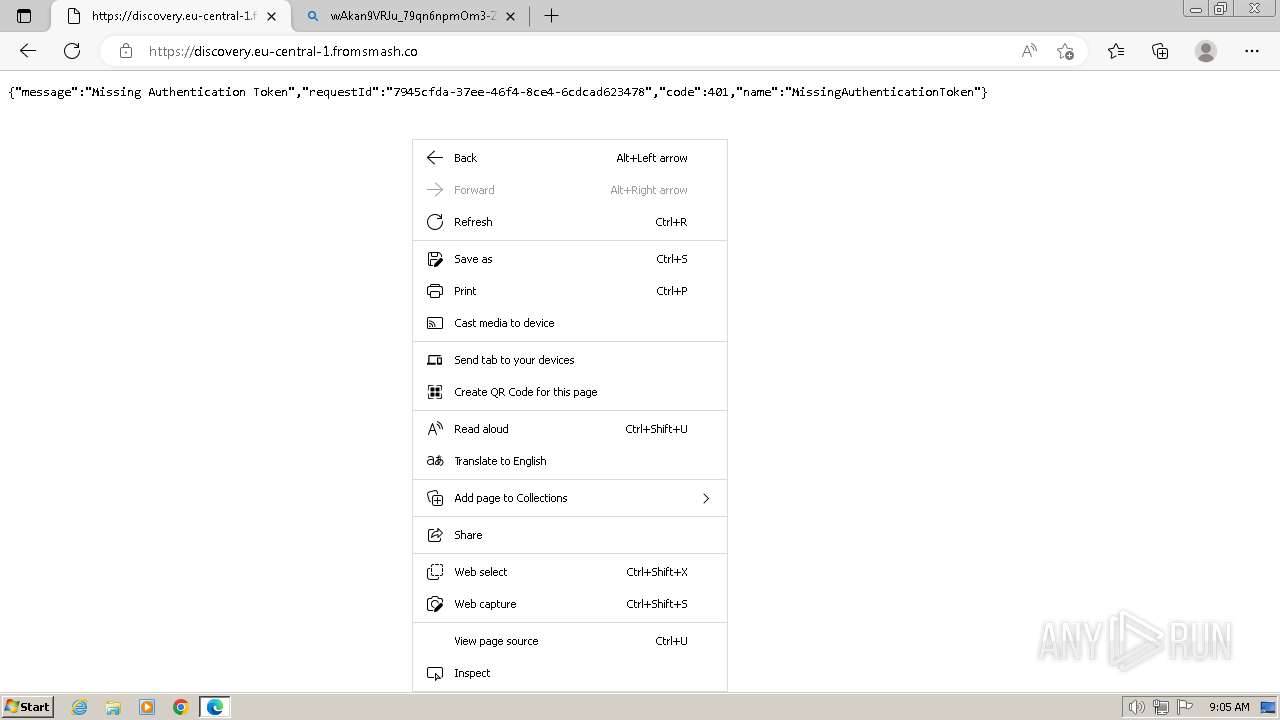Click the Inspect icon in menu
Image resolution: width=1280 pixels, height=720 pixels.
click(435, 673)
